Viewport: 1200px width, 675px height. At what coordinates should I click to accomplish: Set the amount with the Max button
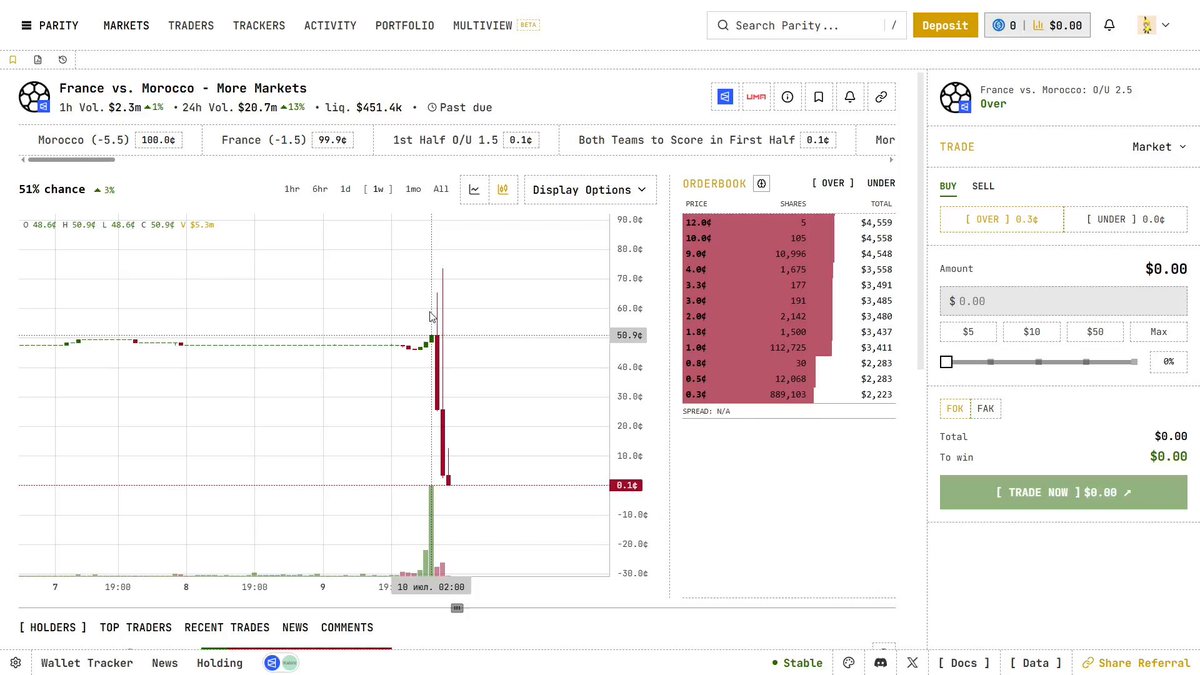pos(1159,332)
